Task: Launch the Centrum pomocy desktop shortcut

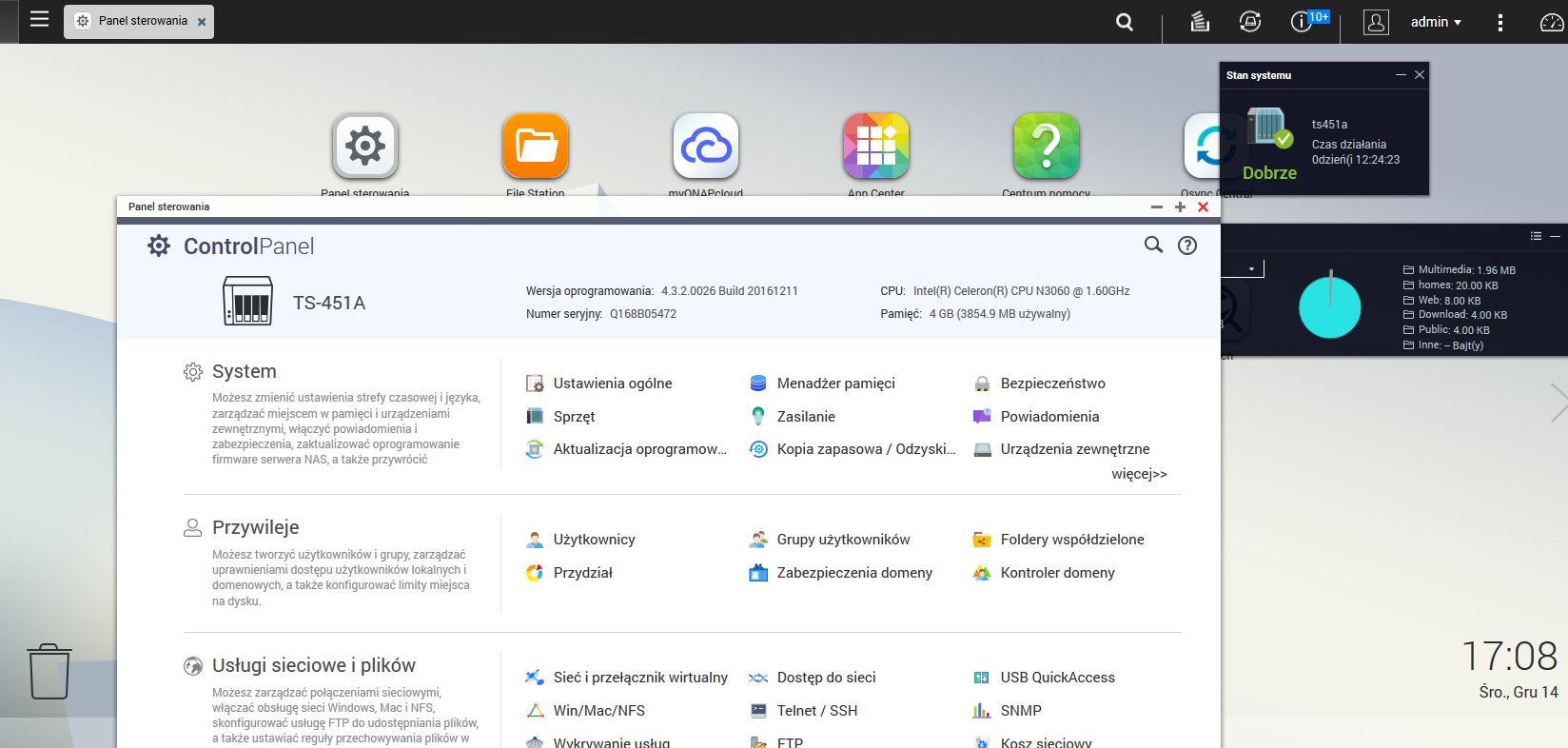Action: [x=1047, y=146]
